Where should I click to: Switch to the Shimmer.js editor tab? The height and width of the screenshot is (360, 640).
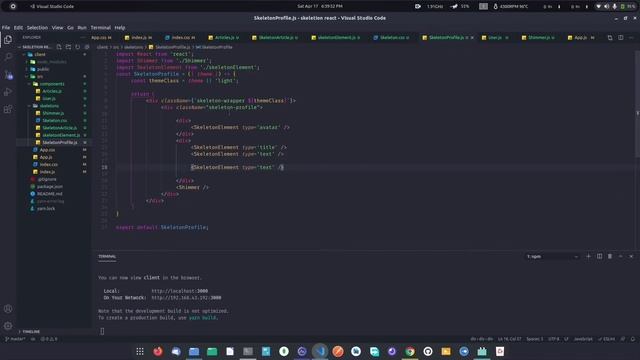click(539, 38)
